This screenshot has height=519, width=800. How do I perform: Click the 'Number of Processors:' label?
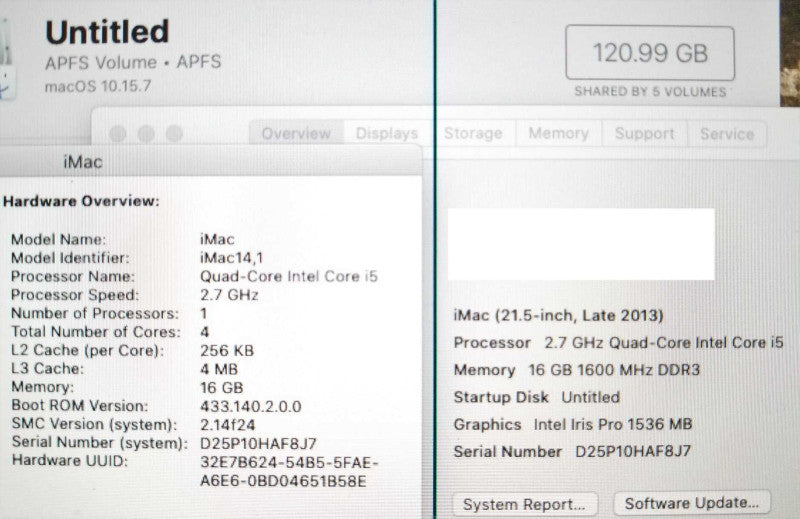click(x=95, y=313)
